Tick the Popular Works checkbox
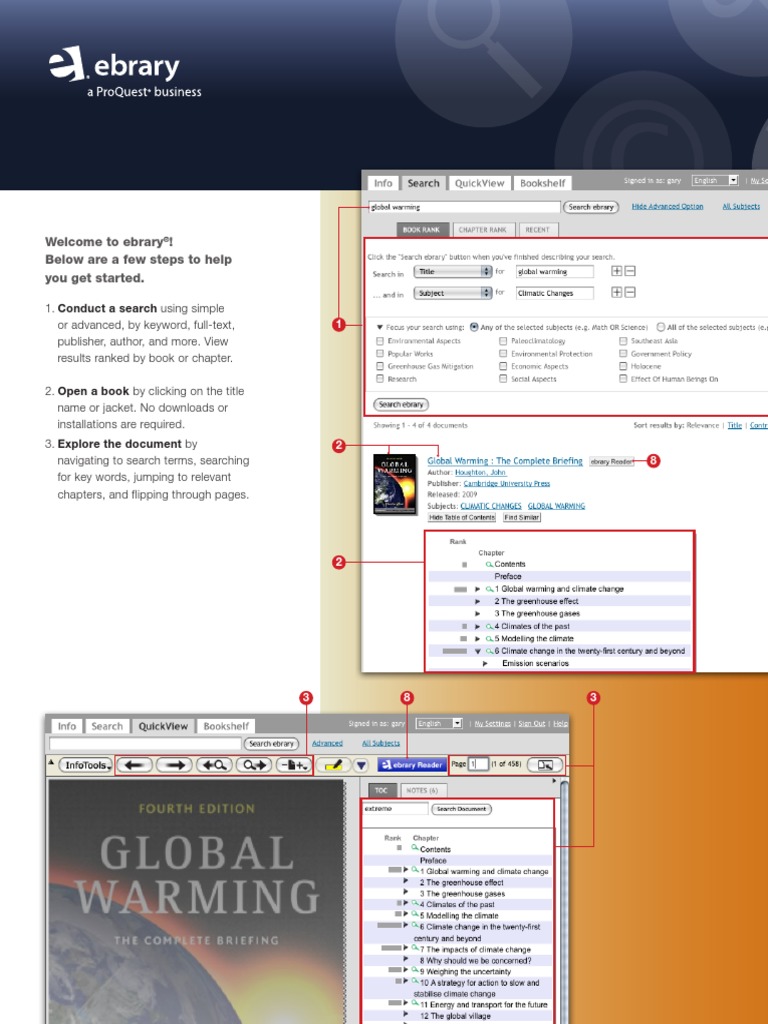 [380, 353]
